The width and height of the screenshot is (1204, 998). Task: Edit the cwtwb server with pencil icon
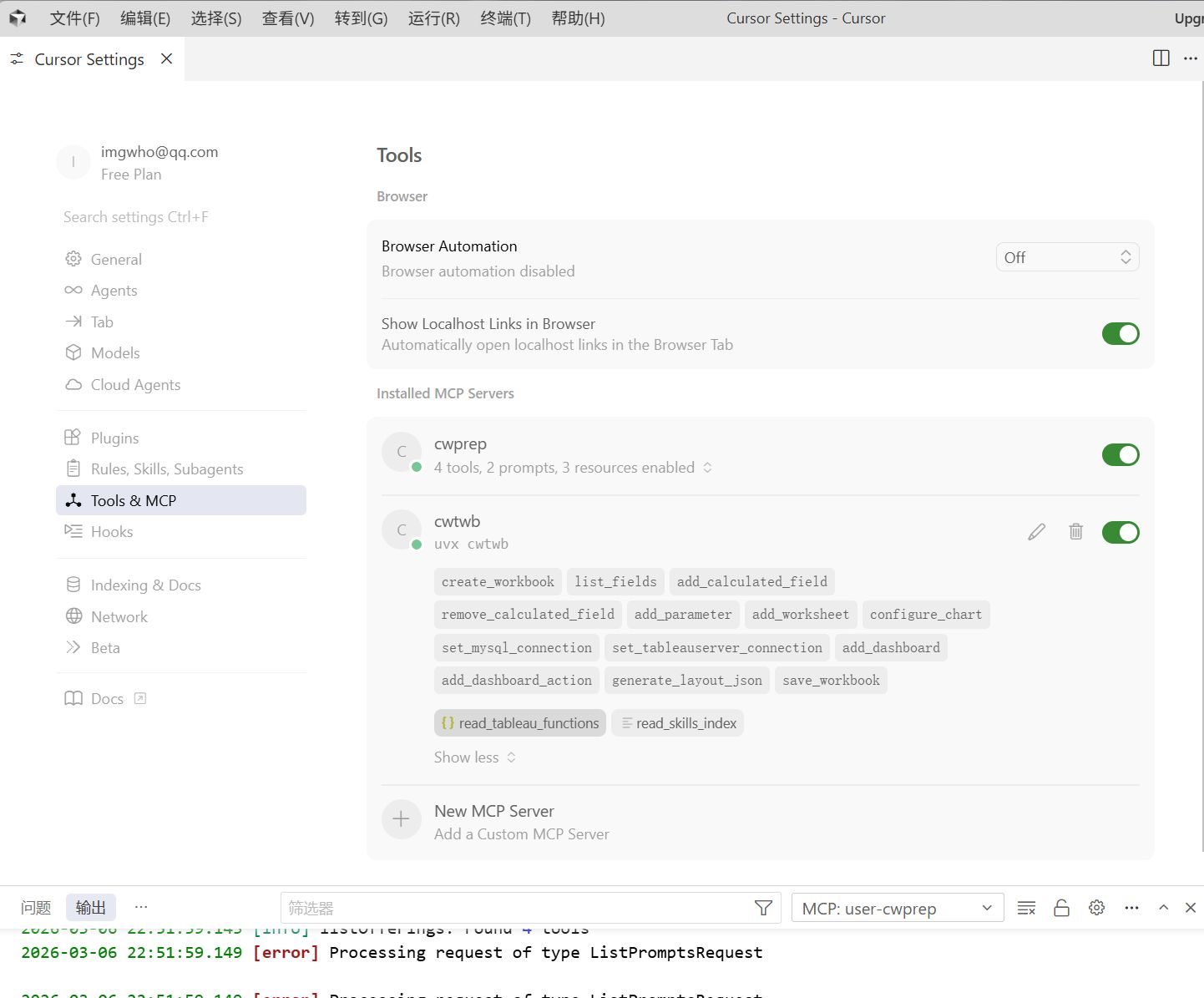click(1036, 532)
